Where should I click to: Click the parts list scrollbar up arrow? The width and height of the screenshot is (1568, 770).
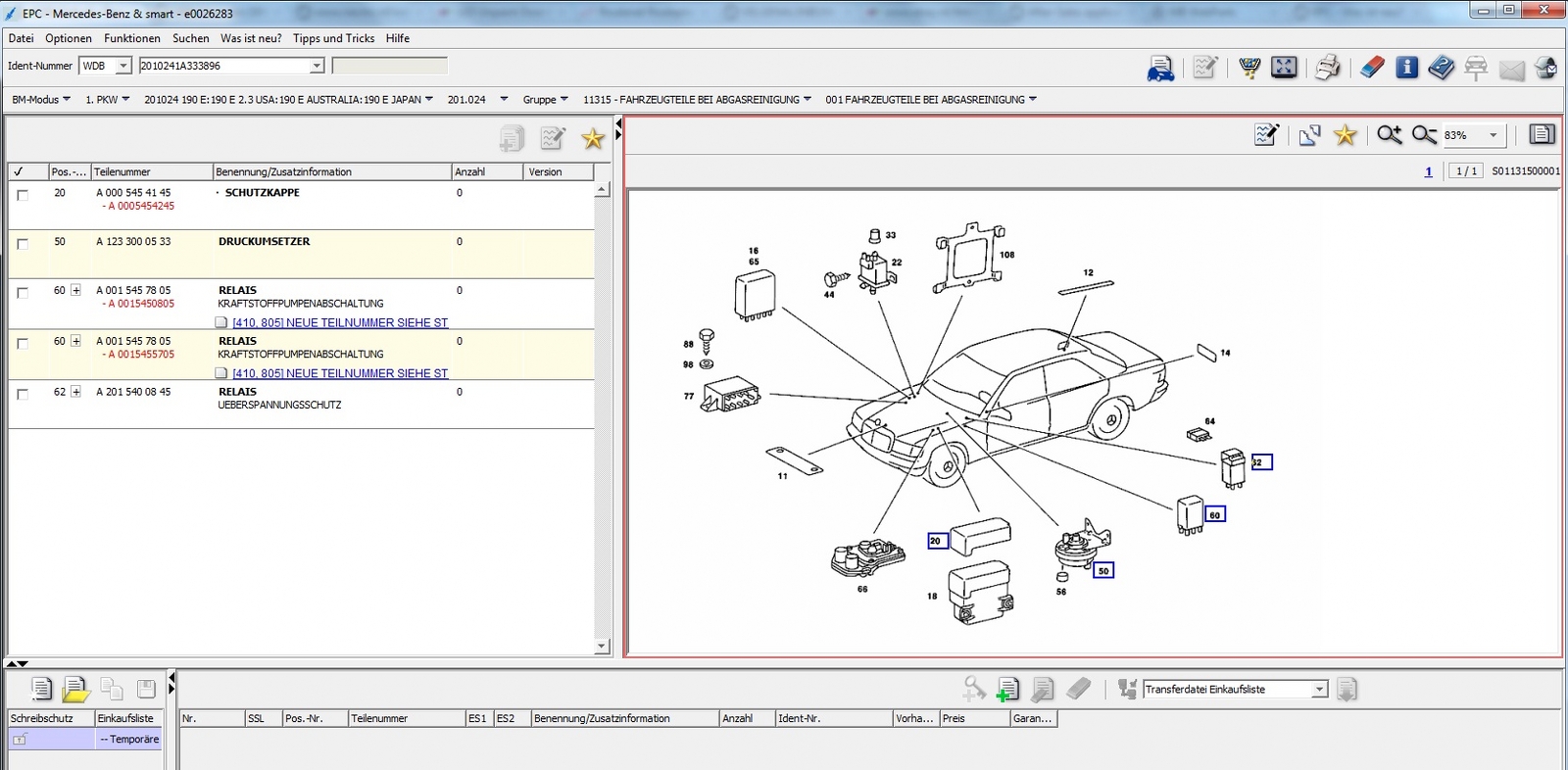[602, 190]
